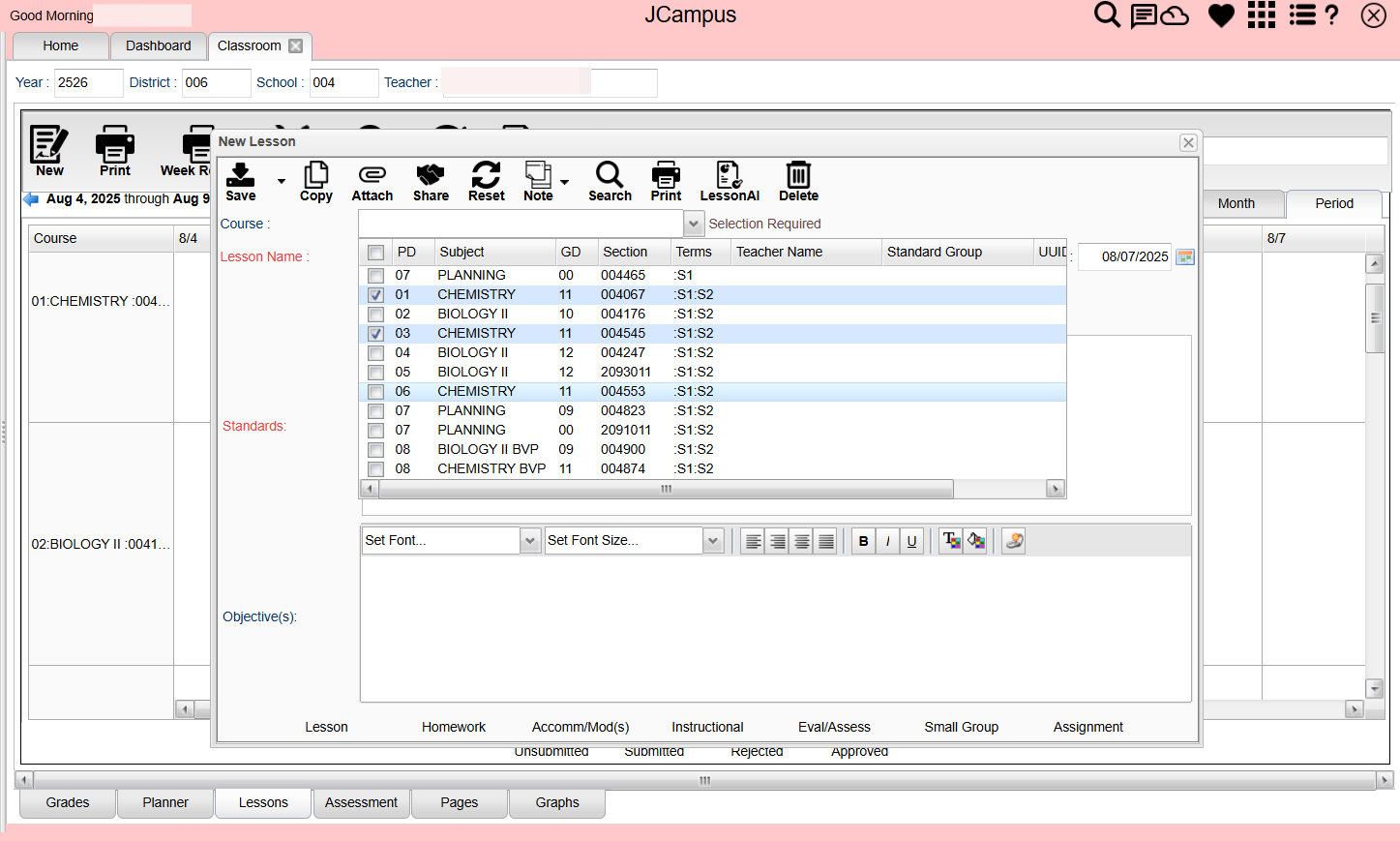Apply underline formatting in objectives editor
The image size is (1400, 841).
pos(911,541)
